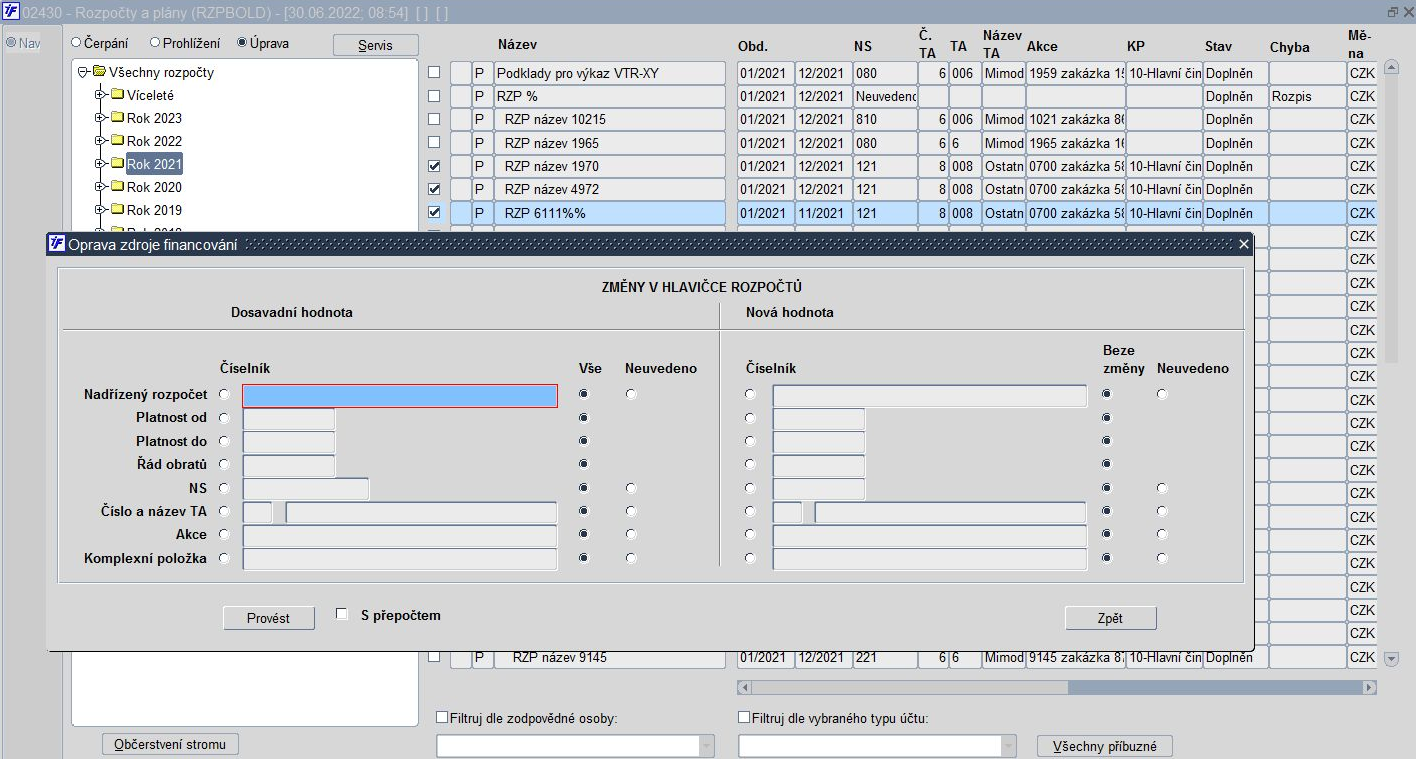1416x759 pixels.
Task: Click the Provést button
Action: [268, 618]
